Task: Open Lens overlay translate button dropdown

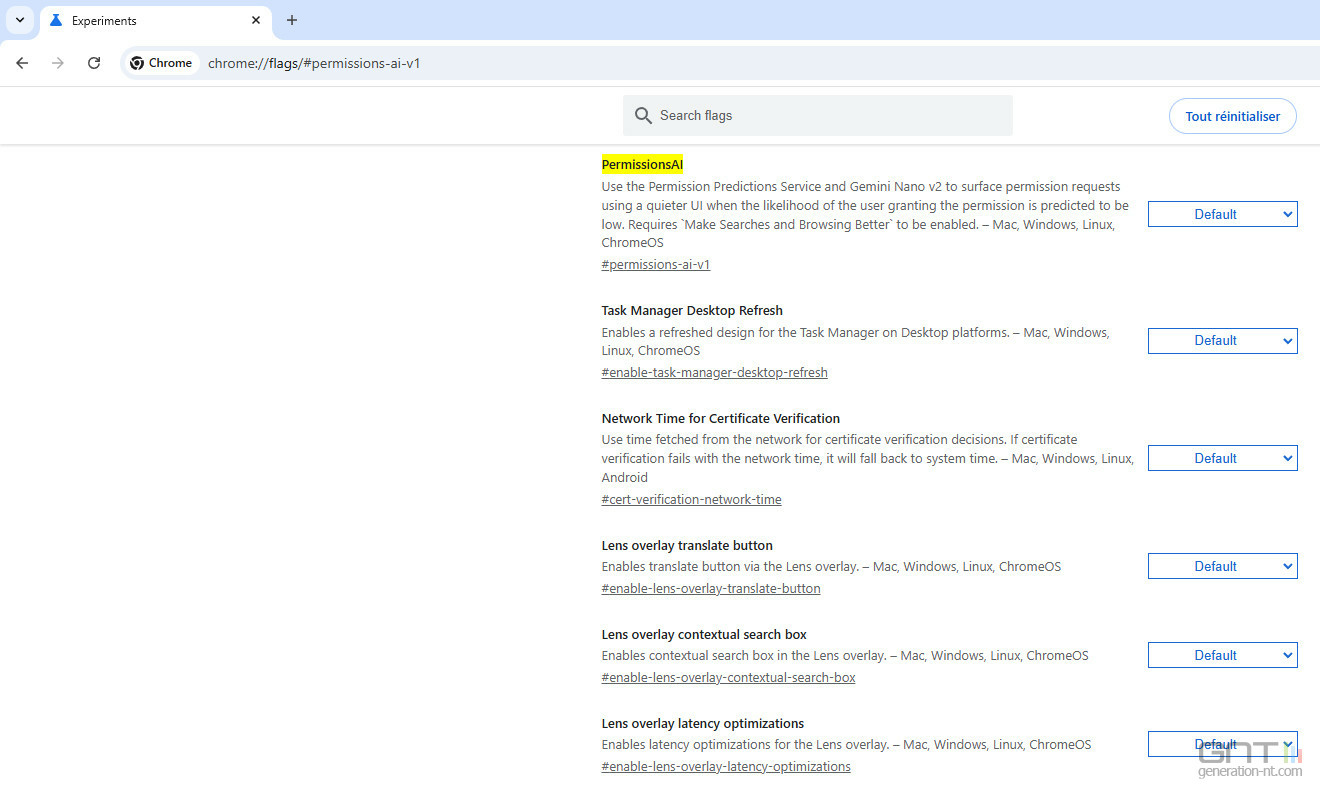Action: tap(1222, 566)
